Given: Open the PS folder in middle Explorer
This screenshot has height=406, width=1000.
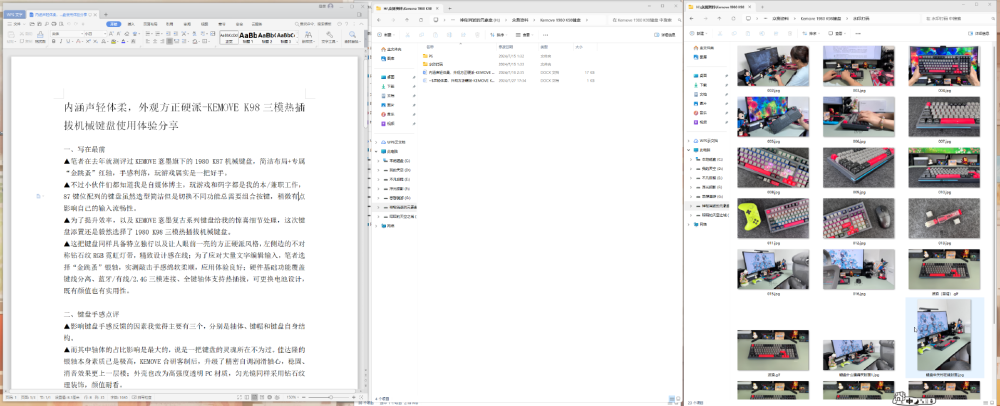Looking at the screenshot, I should [x=428, y=56].
